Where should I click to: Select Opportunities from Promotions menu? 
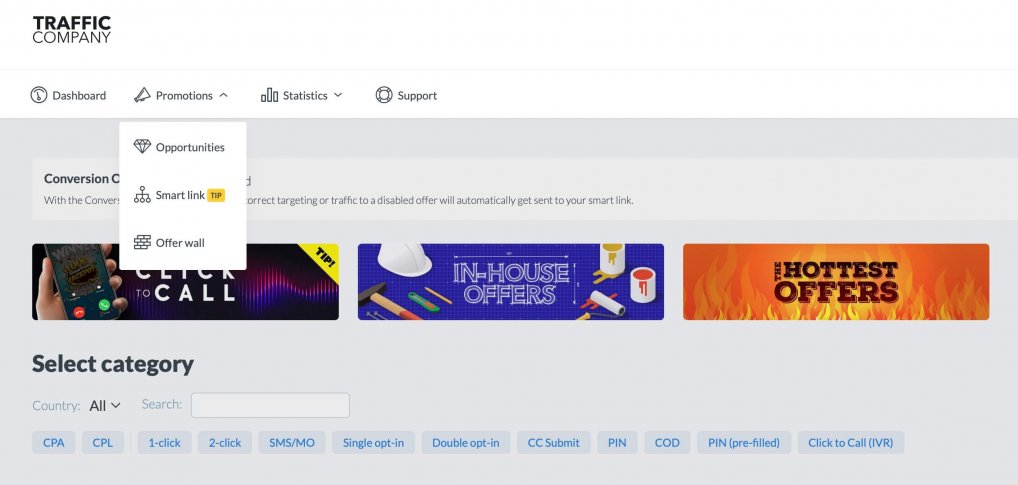[x=190, y=147]
